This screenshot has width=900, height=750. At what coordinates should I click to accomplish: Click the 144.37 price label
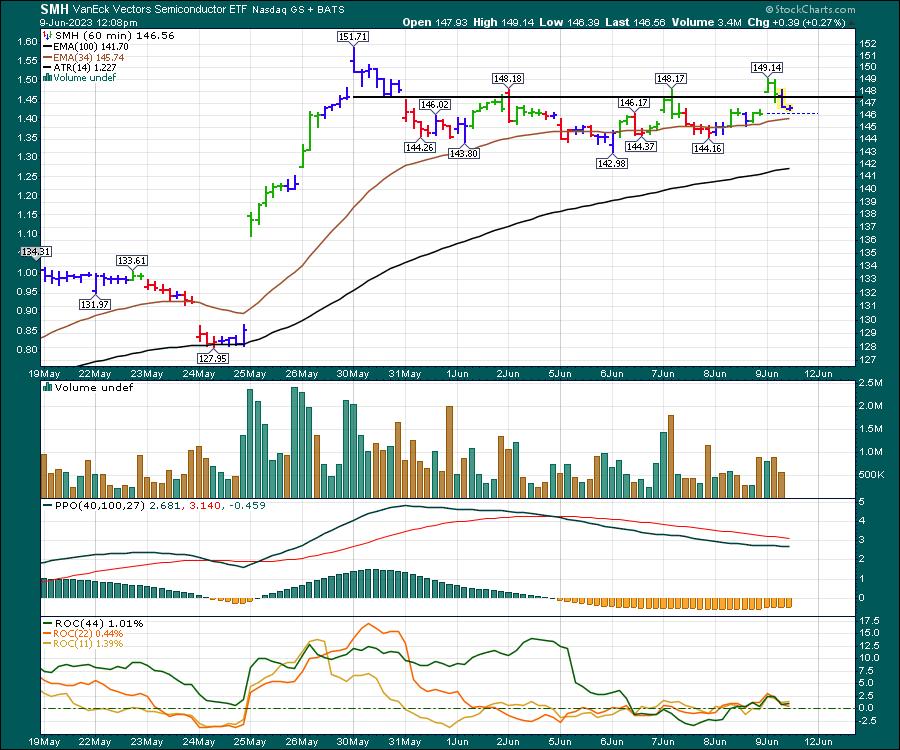click(x=641, y=146)
